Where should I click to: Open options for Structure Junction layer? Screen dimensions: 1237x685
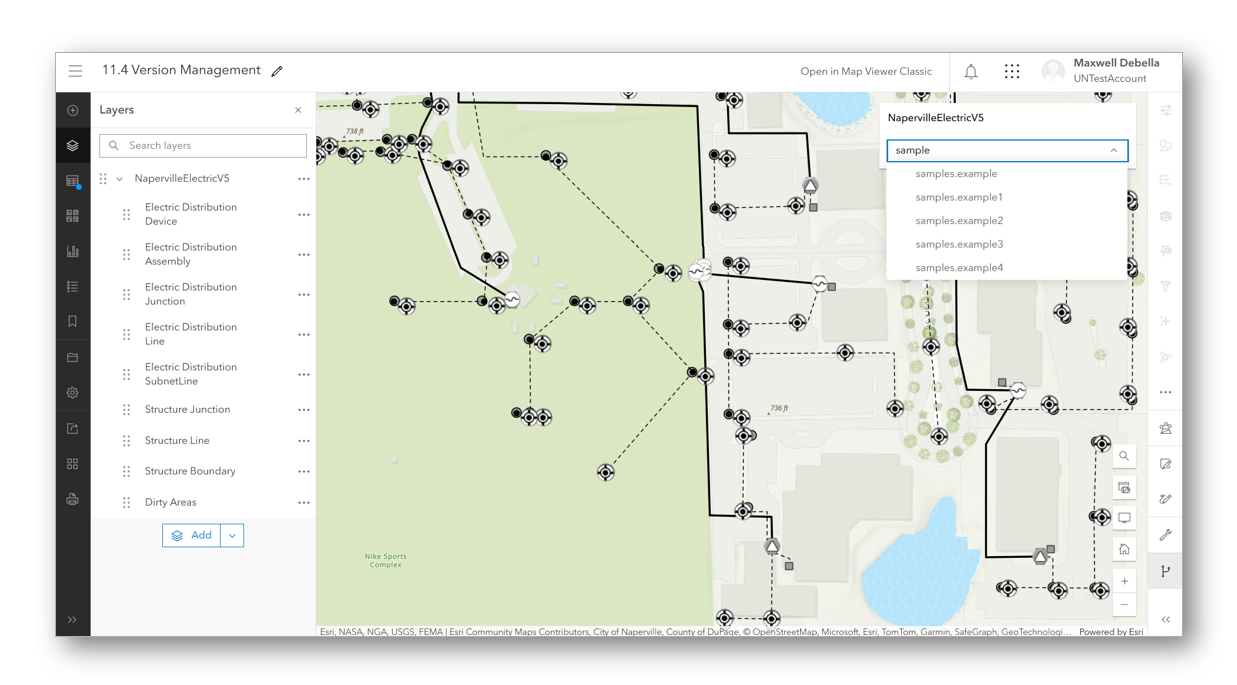coord(304,410)
